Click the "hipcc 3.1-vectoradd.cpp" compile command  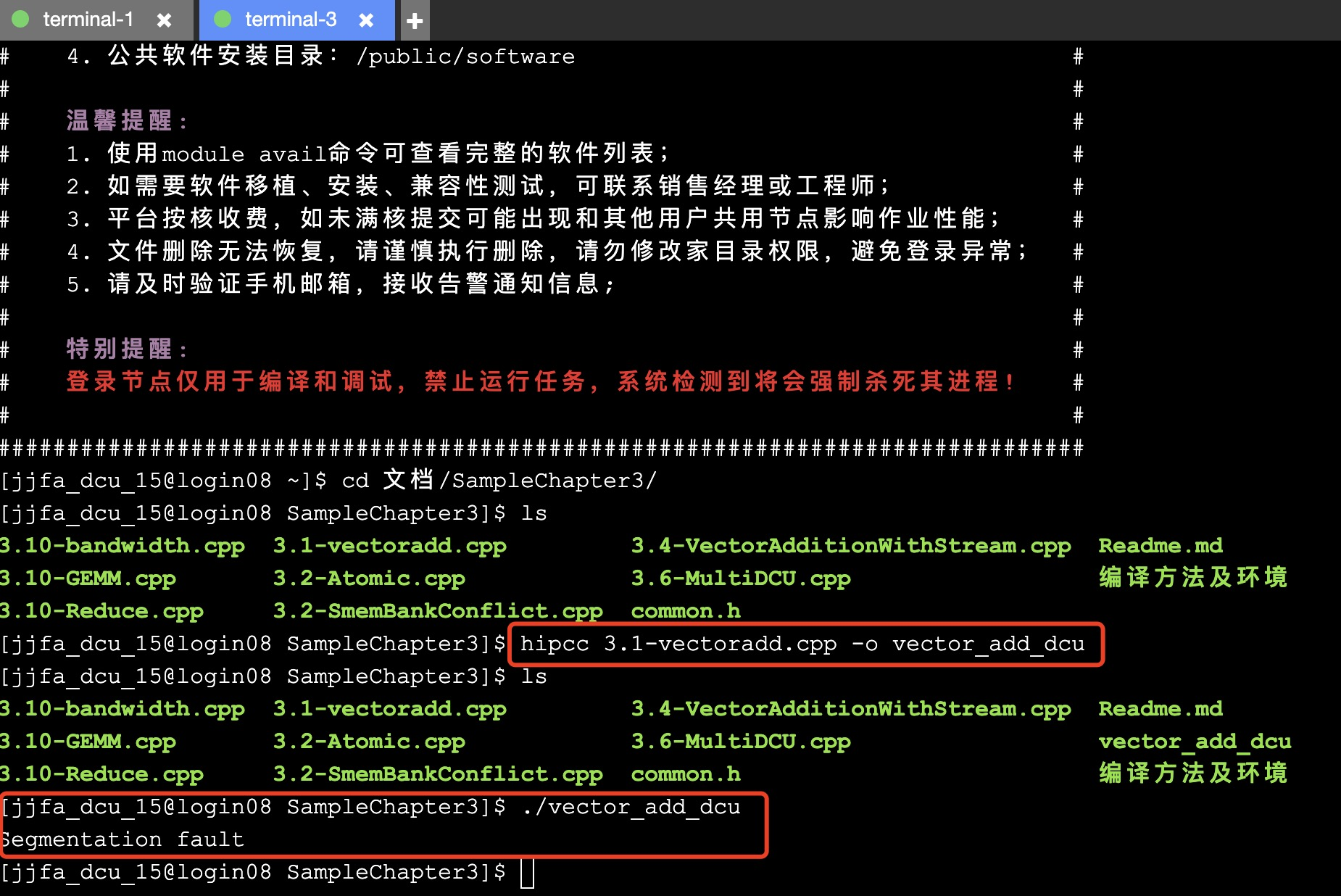pyautogui.click(x=802, y=644)
